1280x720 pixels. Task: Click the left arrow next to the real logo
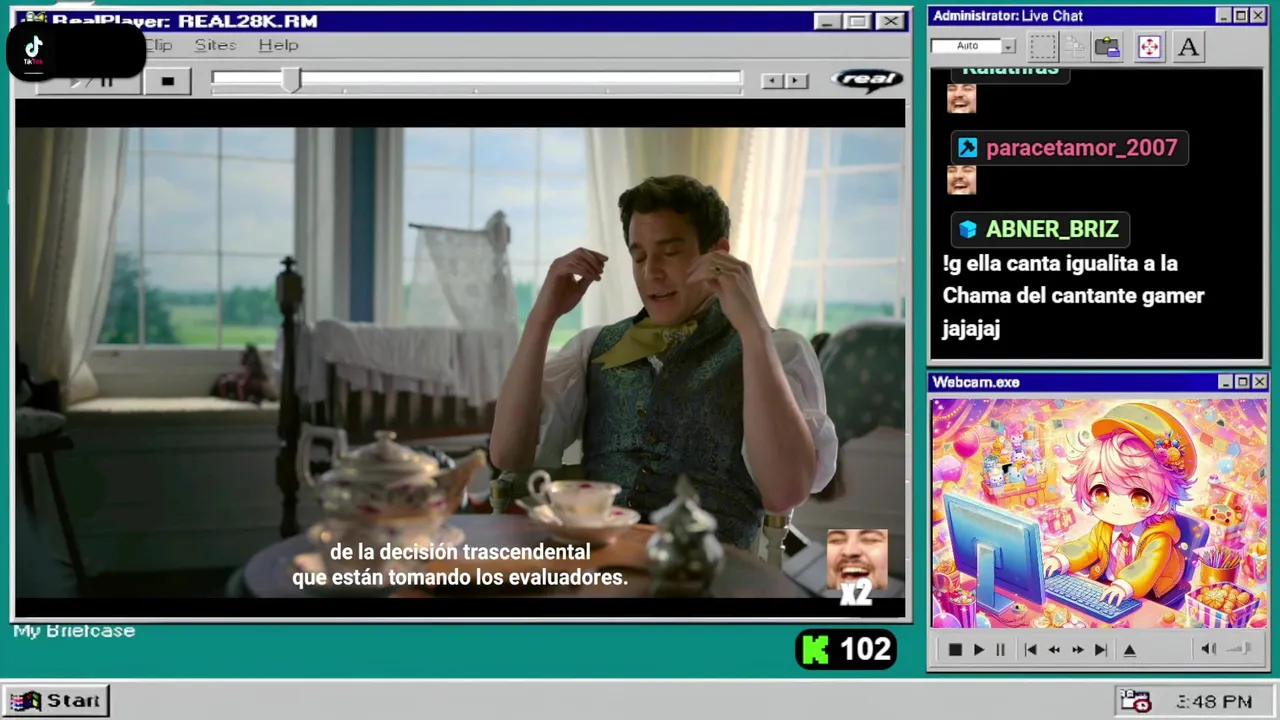click(x=772, y=81)
